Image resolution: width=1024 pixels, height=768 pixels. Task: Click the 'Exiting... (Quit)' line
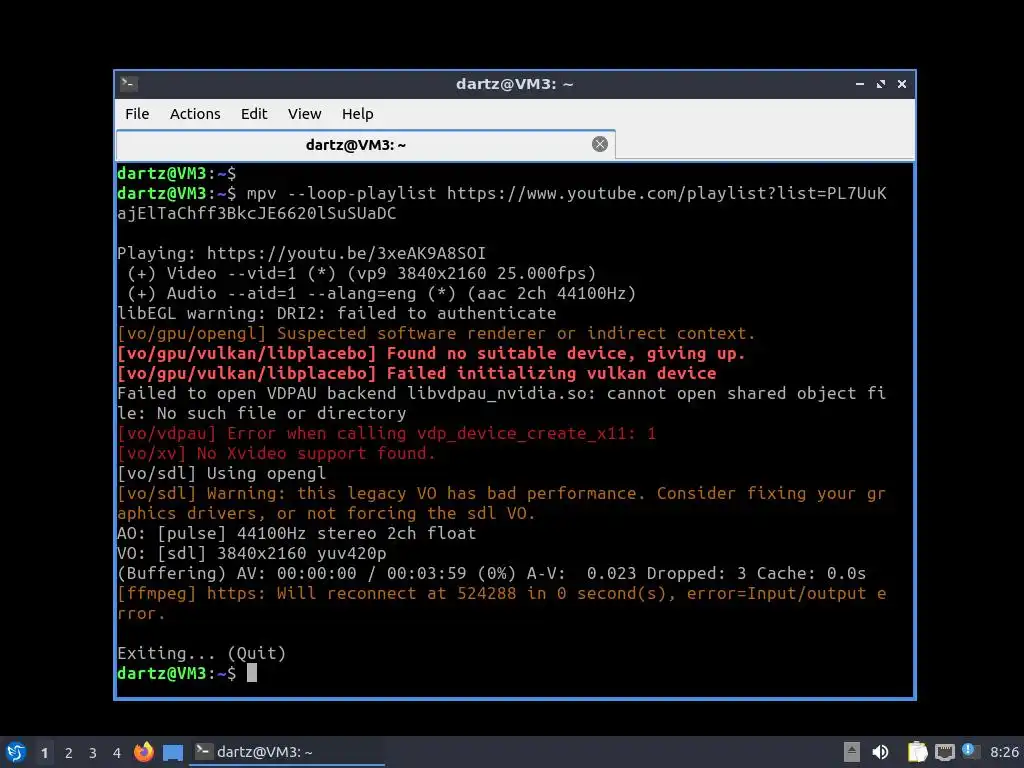201,654
